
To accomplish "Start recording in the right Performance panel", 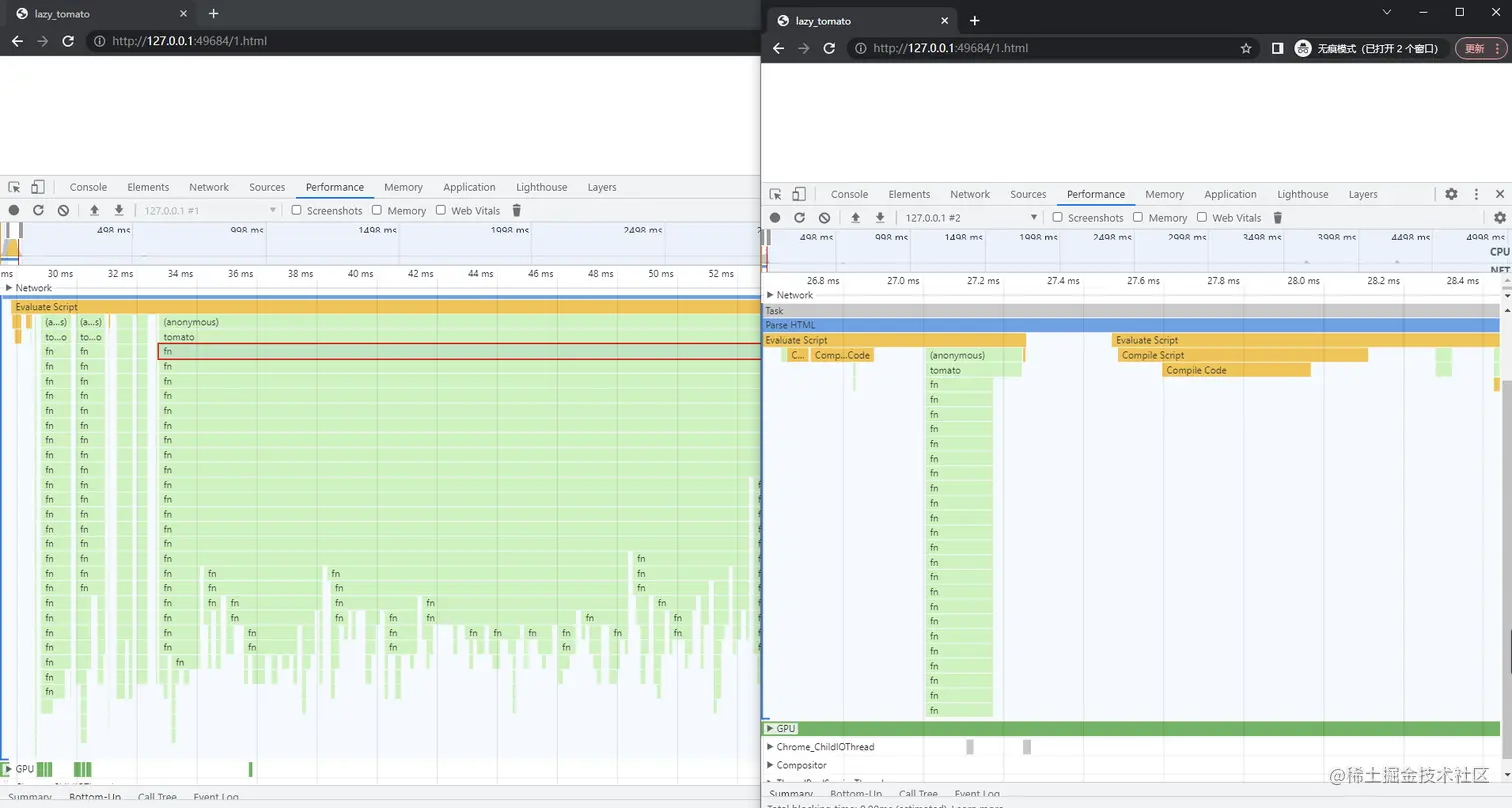I will [x=775, y=217].
